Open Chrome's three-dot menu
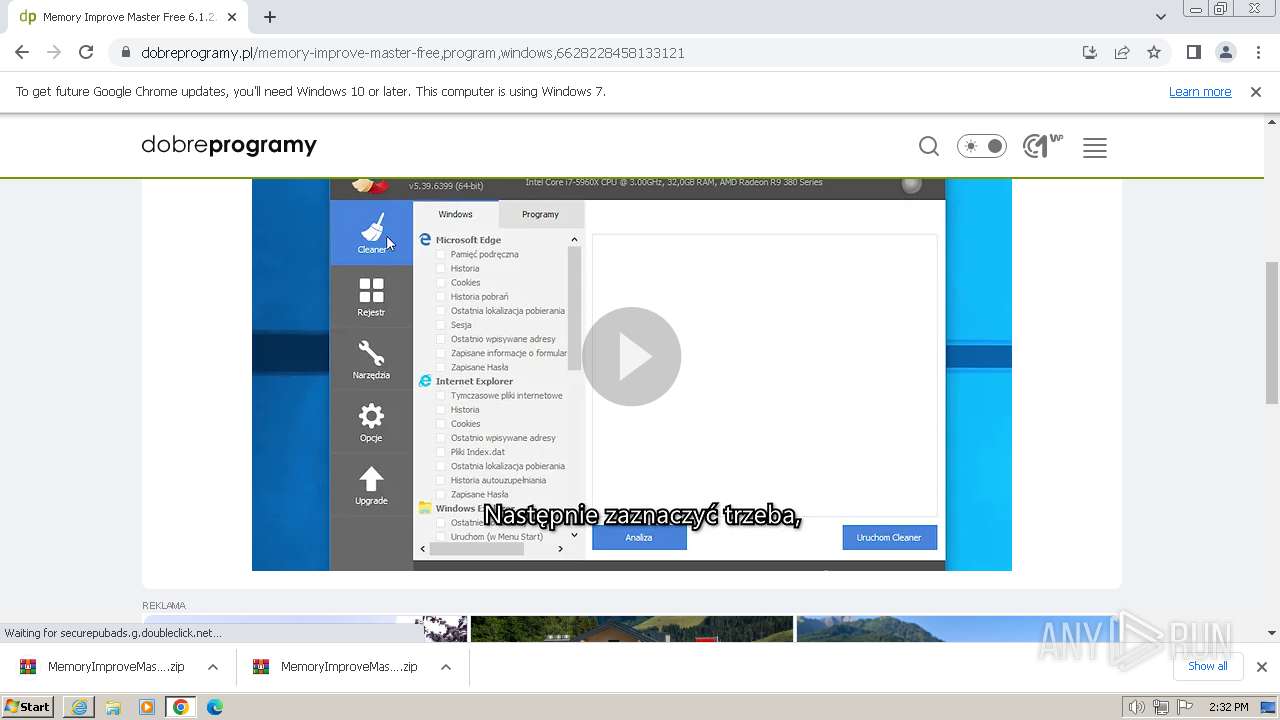Screen dimensions: 1280x720 point(1258,53)
